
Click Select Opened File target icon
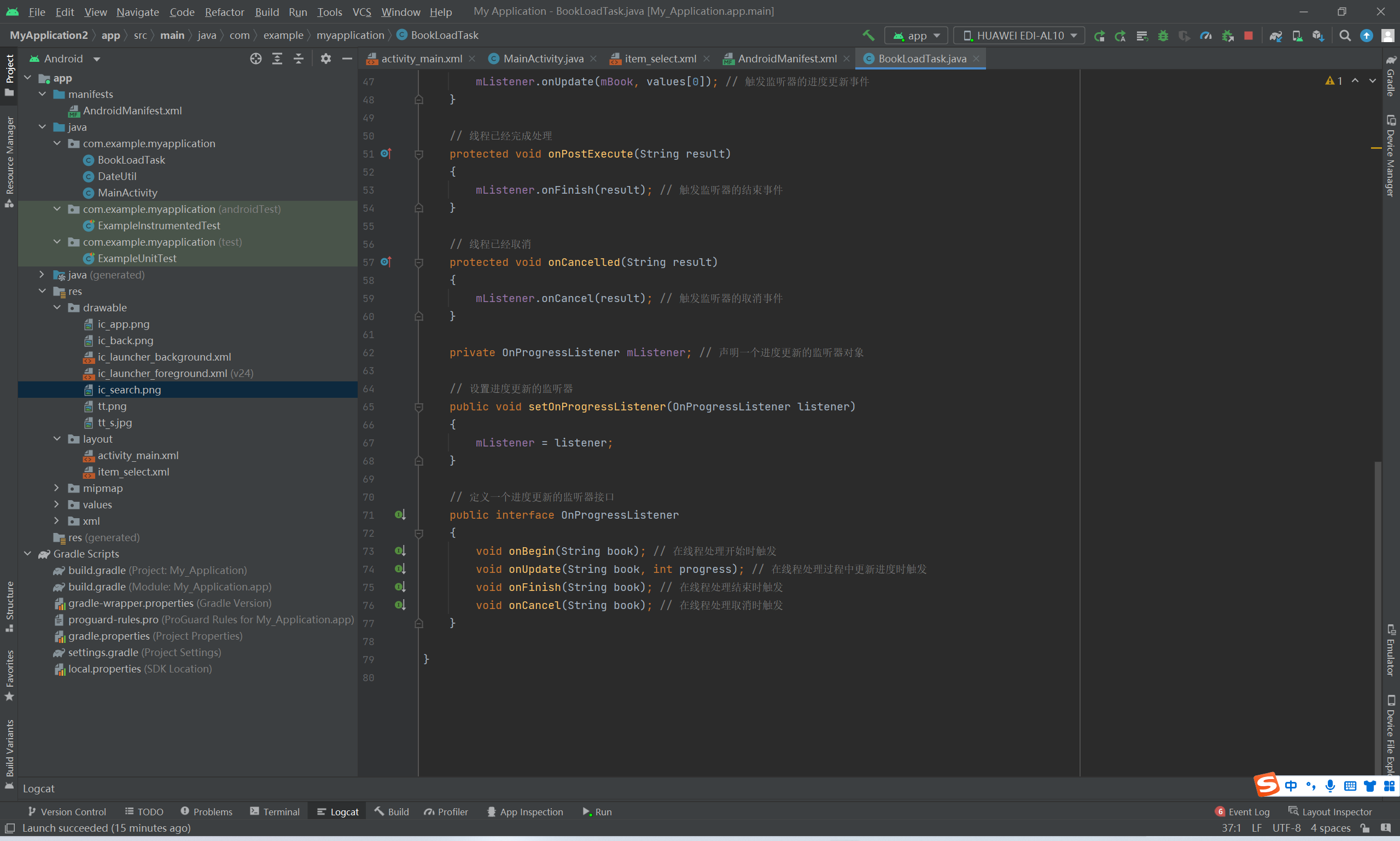click(256, 59)
